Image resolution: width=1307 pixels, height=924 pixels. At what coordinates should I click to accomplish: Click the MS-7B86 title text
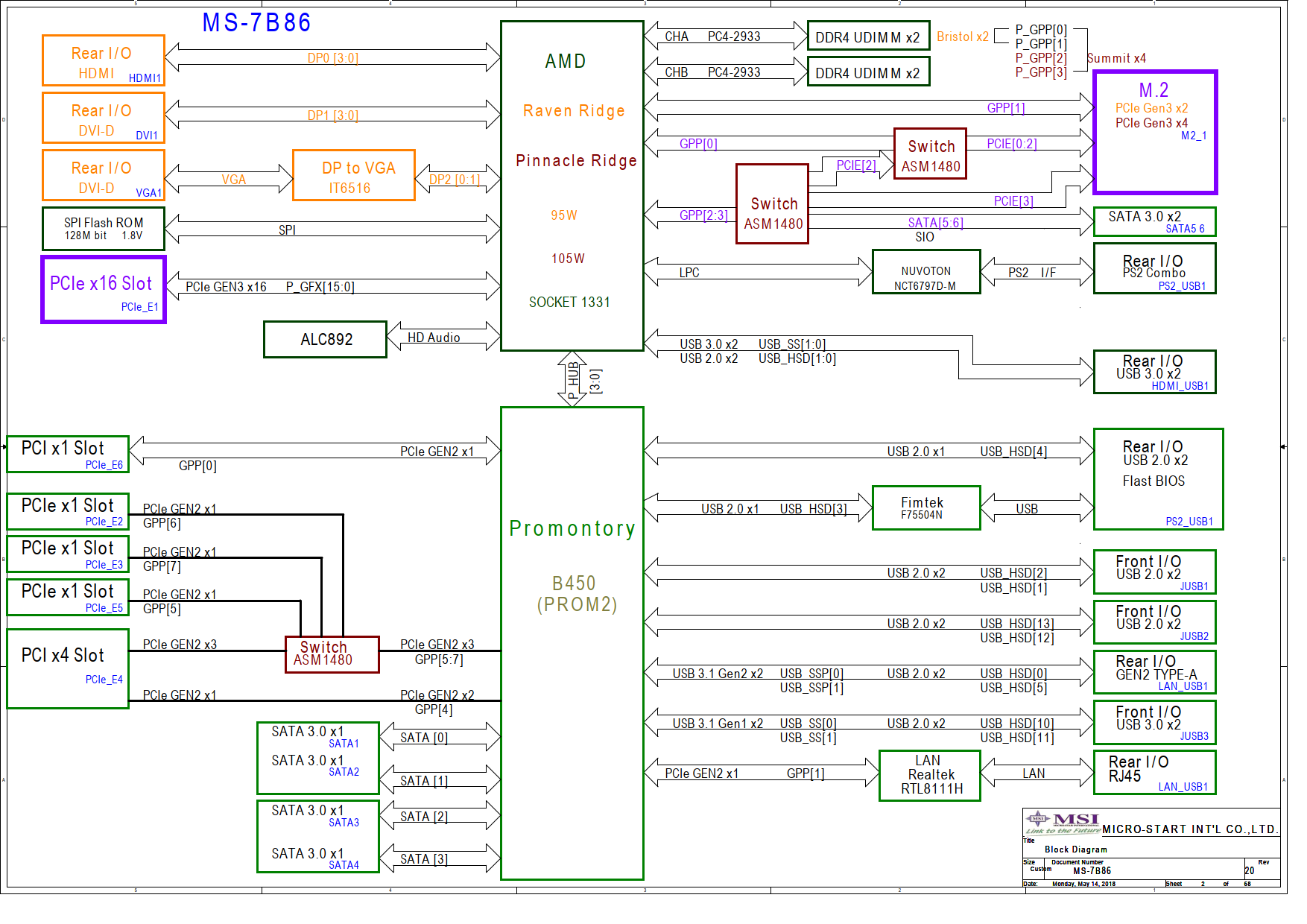256,23
